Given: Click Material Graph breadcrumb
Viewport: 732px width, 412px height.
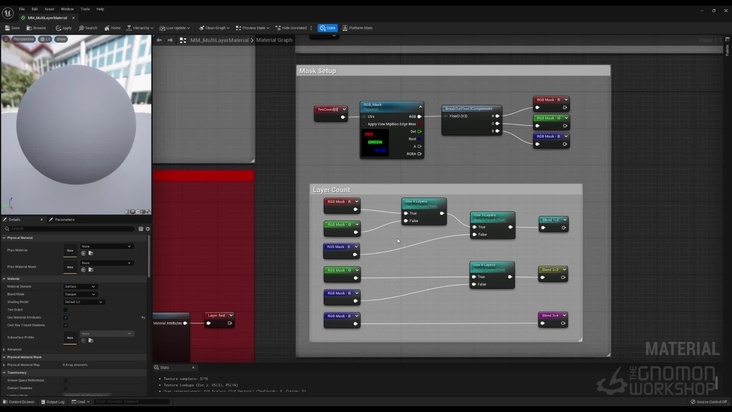Looking at the screenshot, I should click(x=274, y=40).
